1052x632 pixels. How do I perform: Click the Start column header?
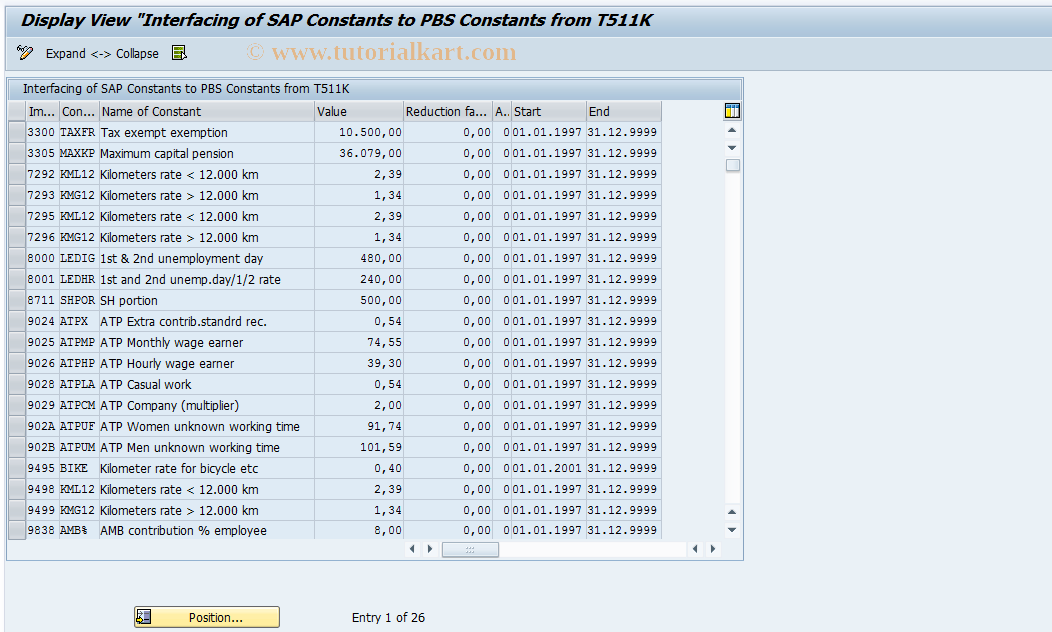click(x=549, y=111)
